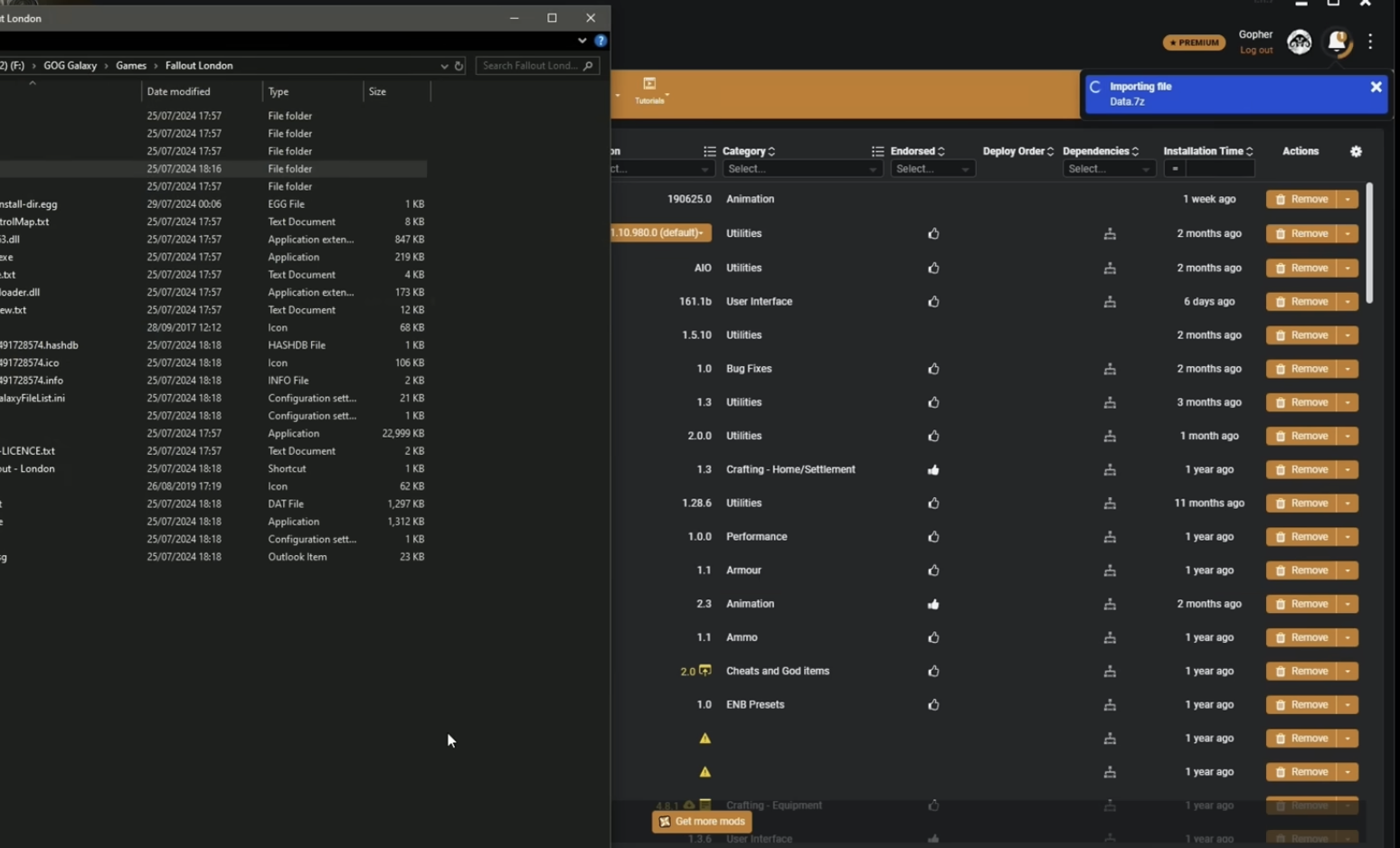This screenshot has width=1400, height=848.
Task: Endorse the Armour category mod
Action: pos(933,570)
